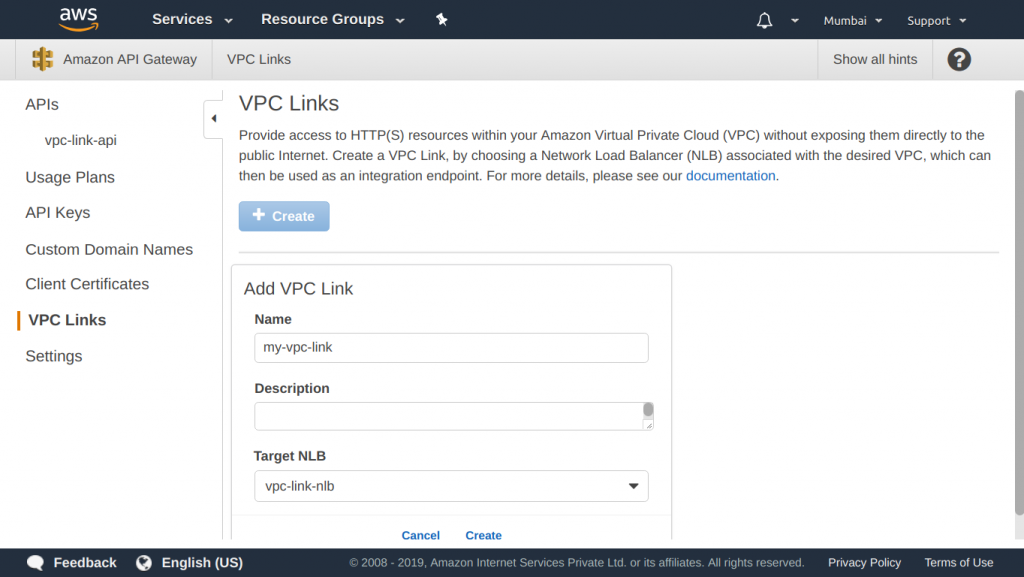Click the Name input field
The height and width of the screenshot is (577, 1024).
(451, 348)
